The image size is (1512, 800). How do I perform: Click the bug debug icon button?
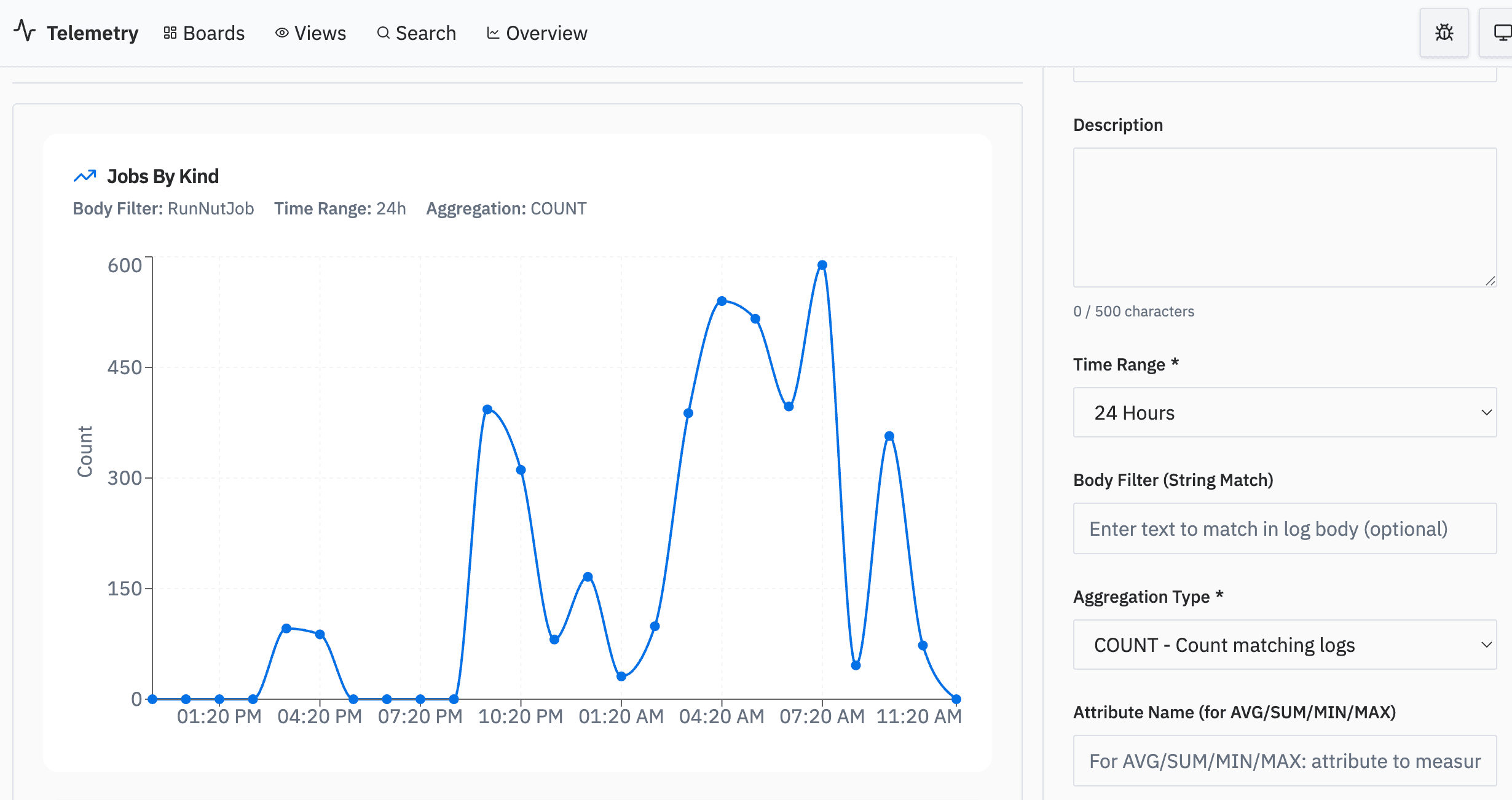1444,33
